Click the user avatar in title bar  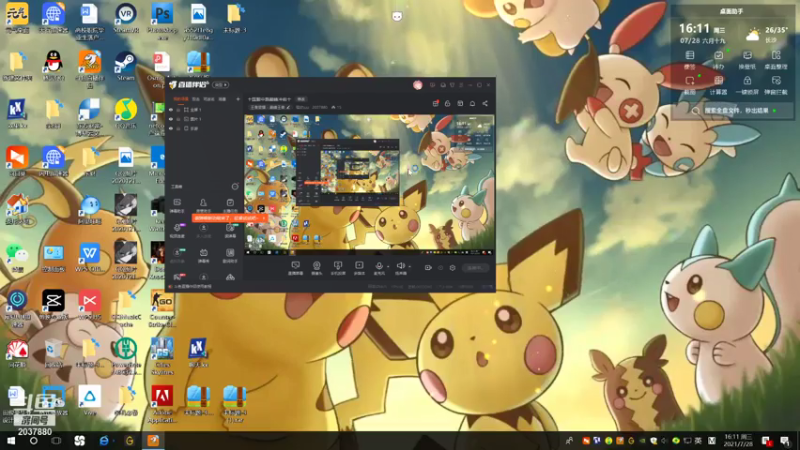[418, 85]
